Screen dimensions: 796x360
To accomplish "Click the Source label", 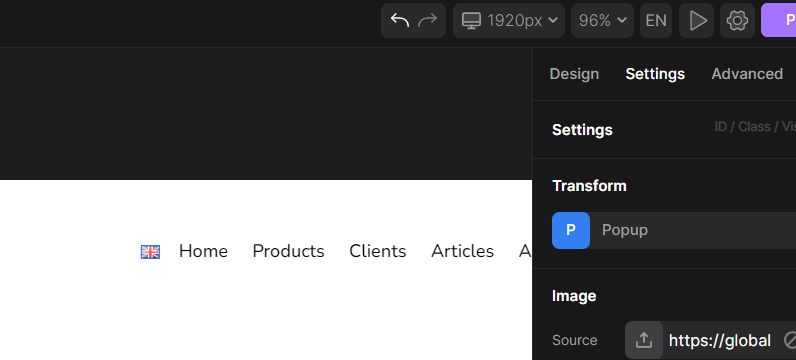I will click(x=574, y=340).
